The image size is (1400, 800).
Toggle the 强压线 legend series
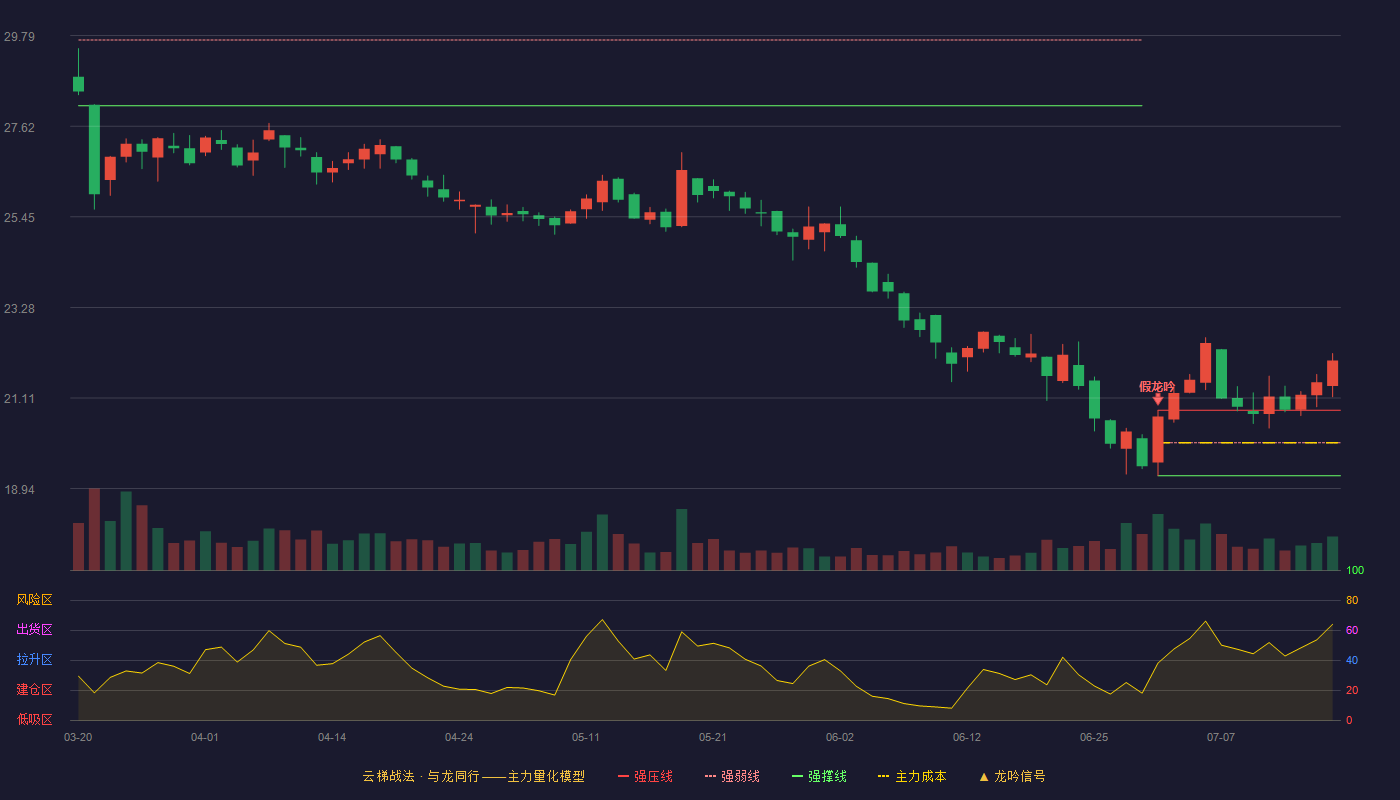click(645, 777)
